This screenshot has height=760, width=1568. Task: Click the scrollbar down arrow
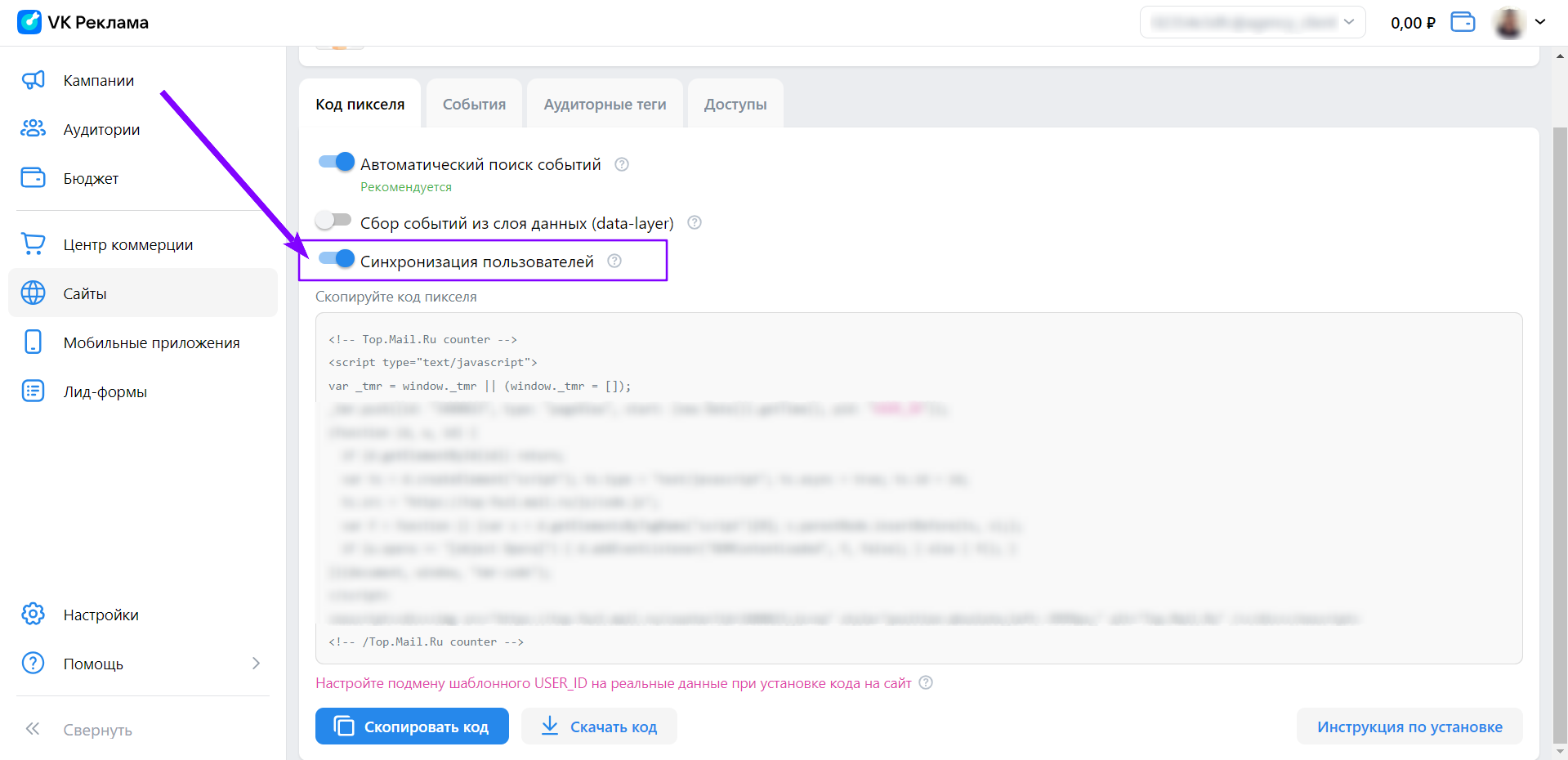coord(1561,751)
